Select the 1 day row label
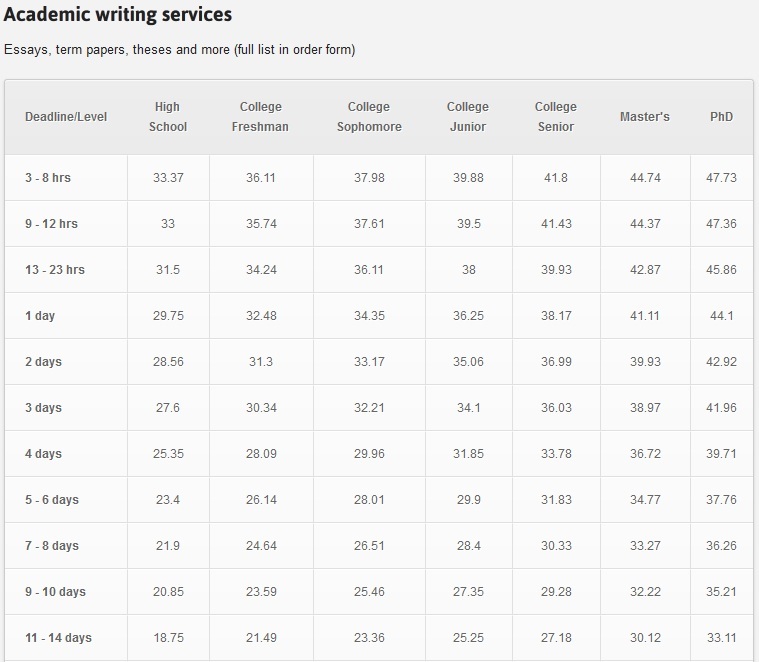The width and height of the screenshot is (759, 662). tap(40, 316)
